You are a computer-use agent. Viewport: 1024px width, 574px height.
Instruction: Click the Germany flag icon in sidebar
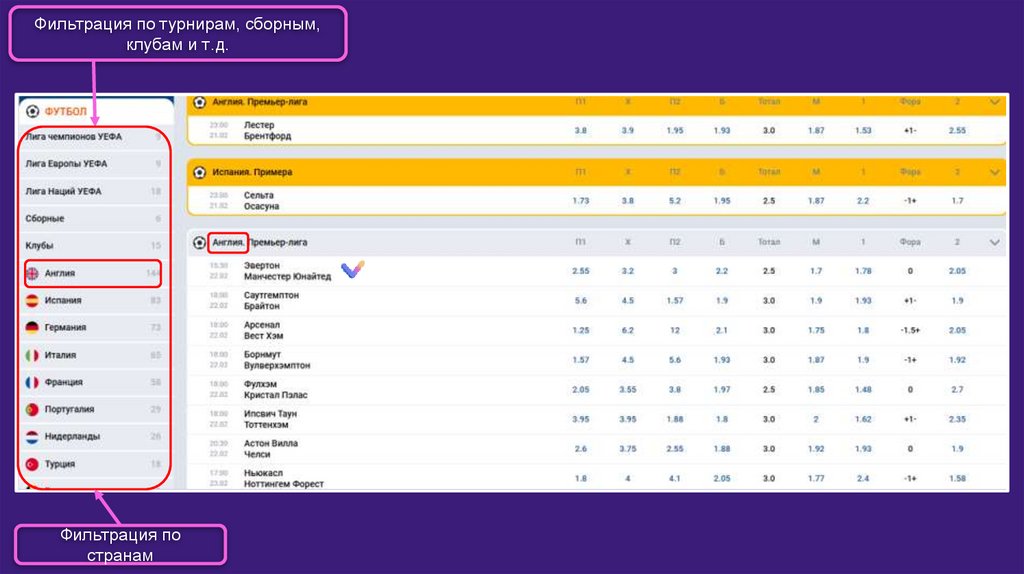pos(32,327)
